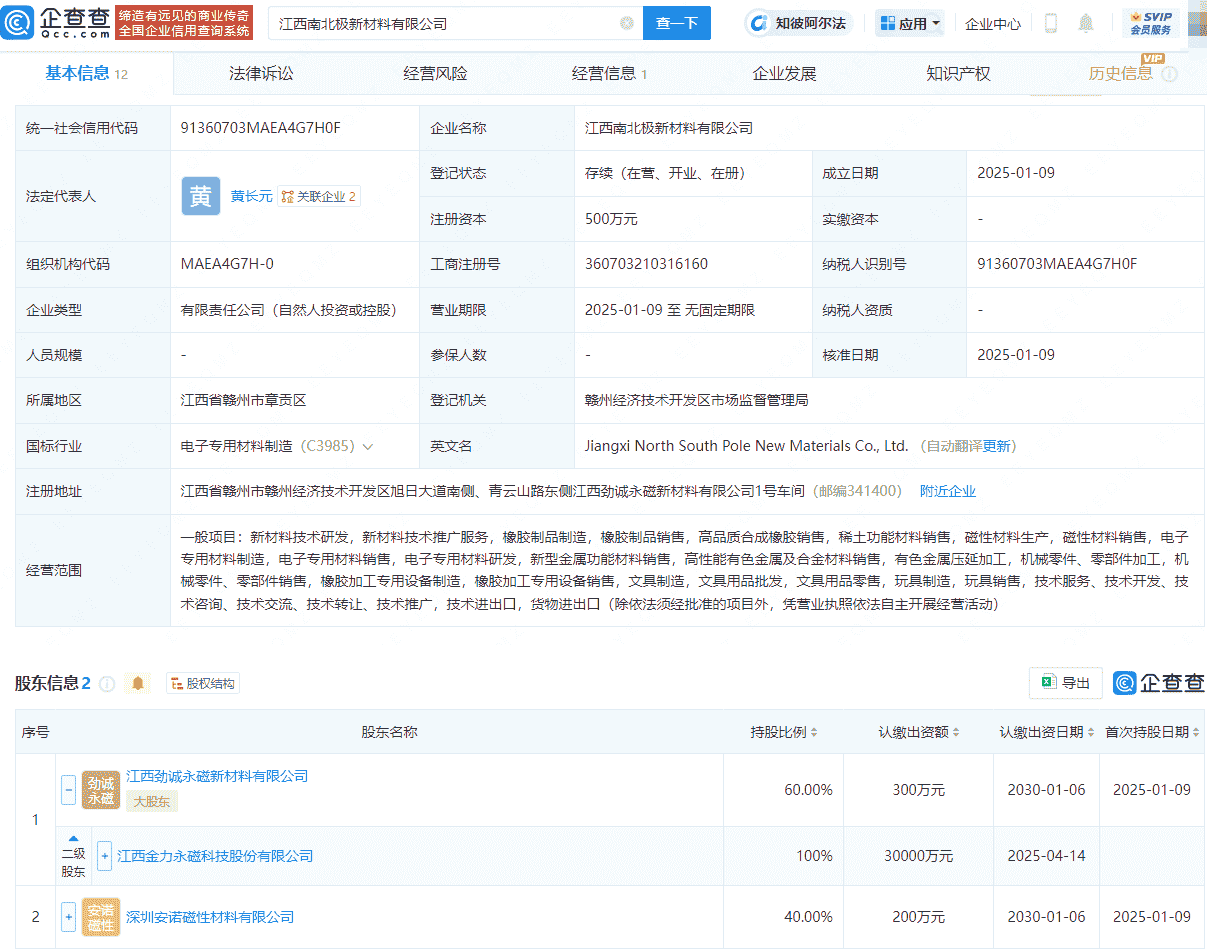Open the SVIP 会员服务 panel

(1150, 22)
